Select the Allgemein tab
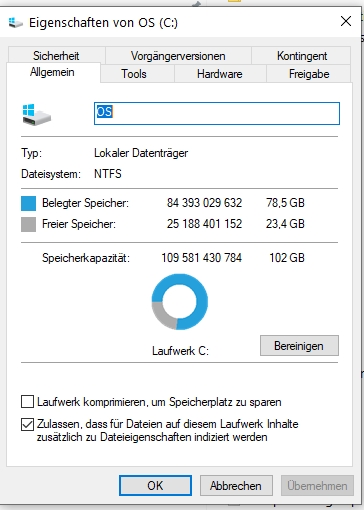This screenshot has width=364, height=510. click(52, 72)
